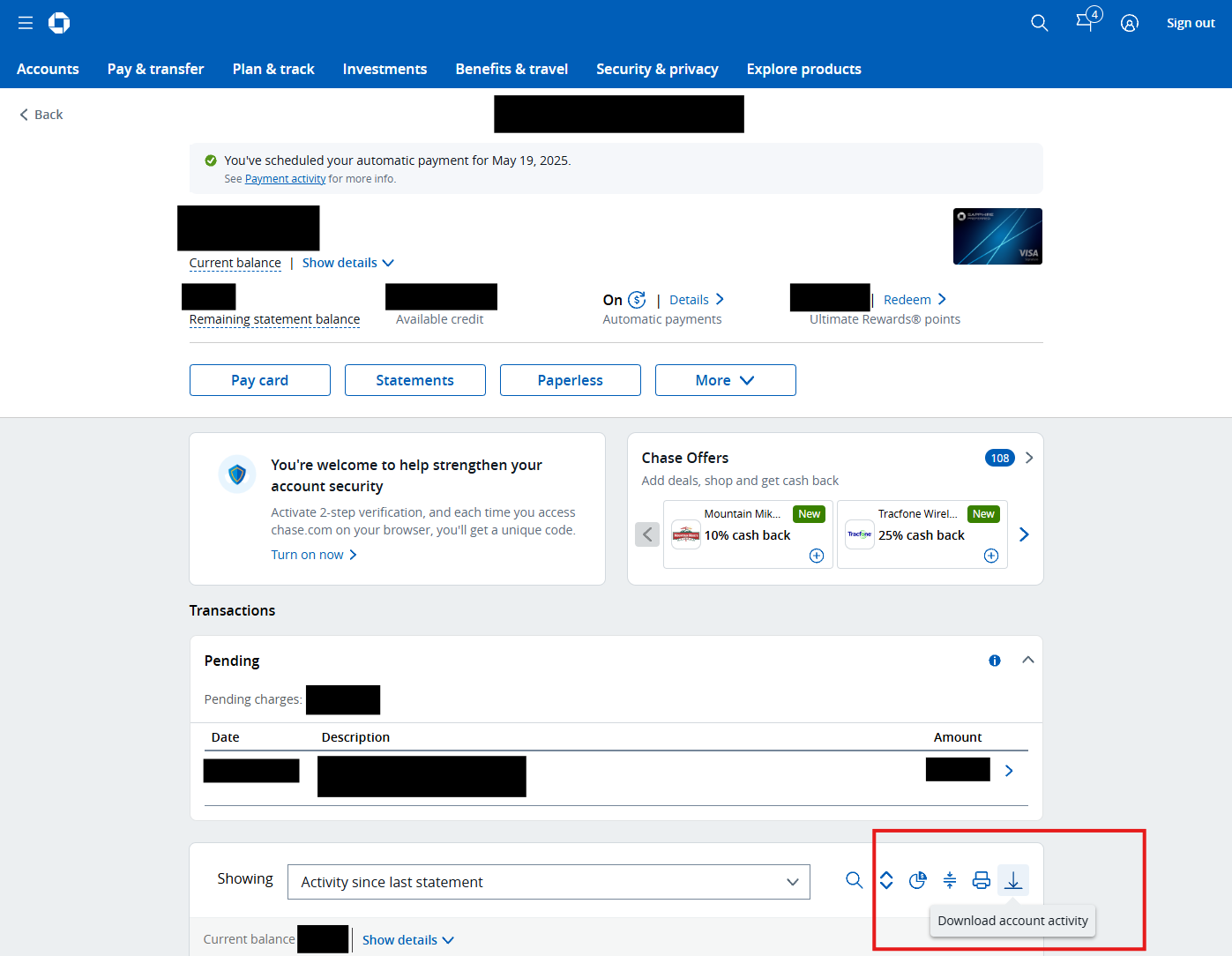This screenshot has height=956, width=1232.
Task: Click the print transactions icon
Action: click(x=981, y=880)
